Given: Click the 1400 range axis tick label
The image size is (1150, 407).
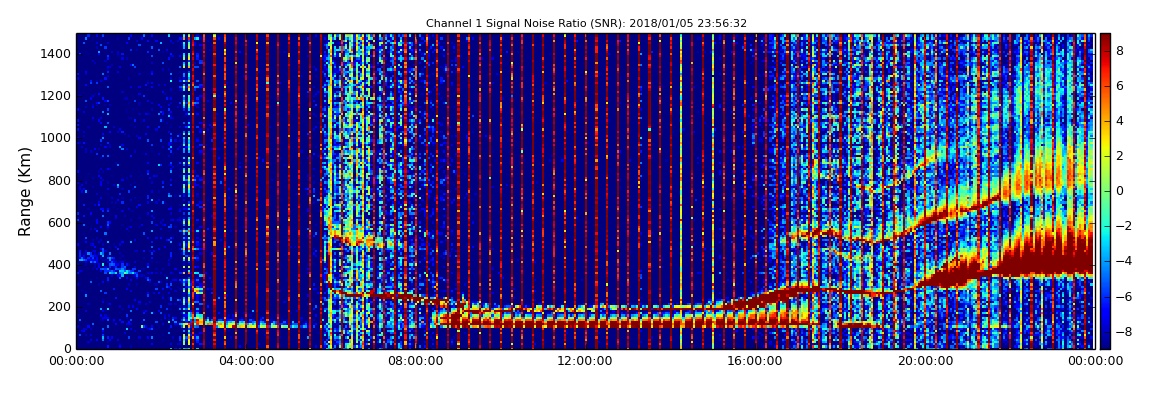Looking at the screenshot, I should point(56,54).
